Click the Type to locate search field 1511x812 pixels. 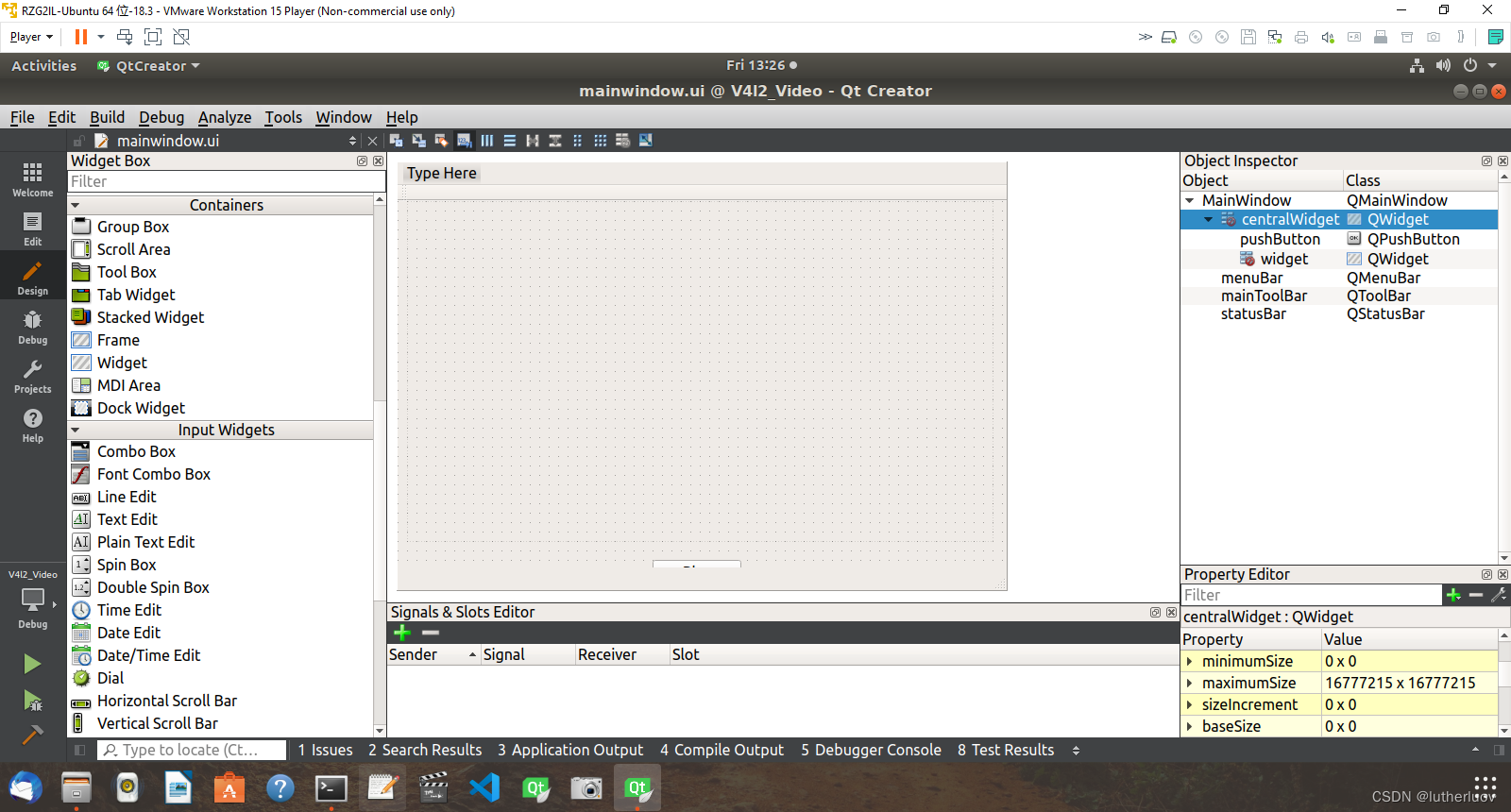click(192, 750)
